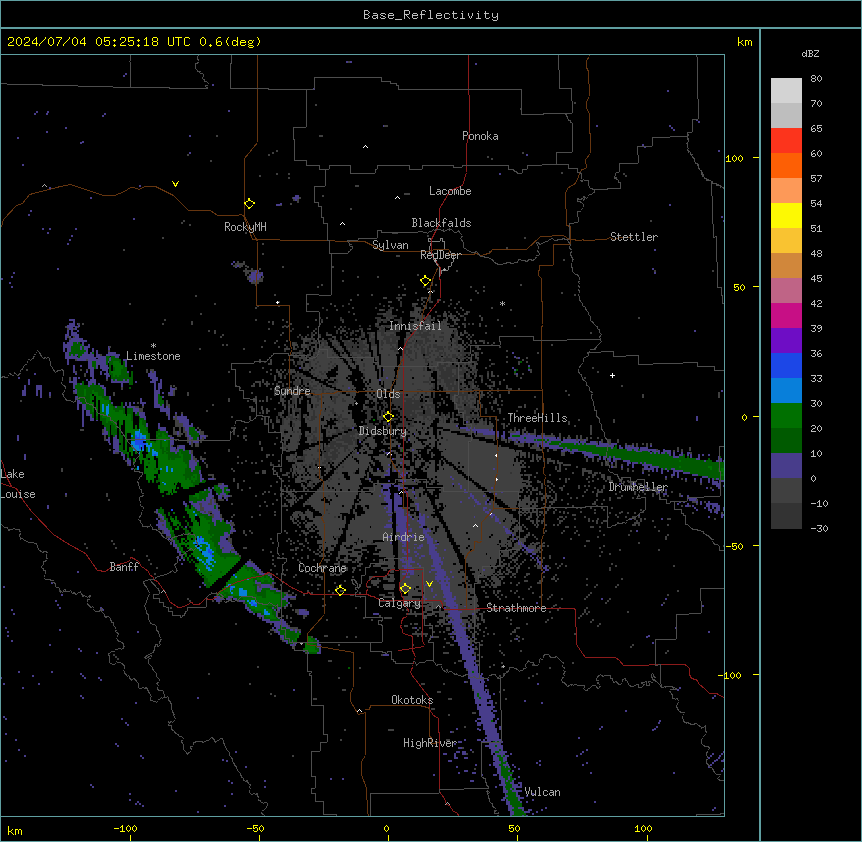Select the yellow diamond marker south of RedDeer
The image size is (862, 842).
tap(426, 281)
